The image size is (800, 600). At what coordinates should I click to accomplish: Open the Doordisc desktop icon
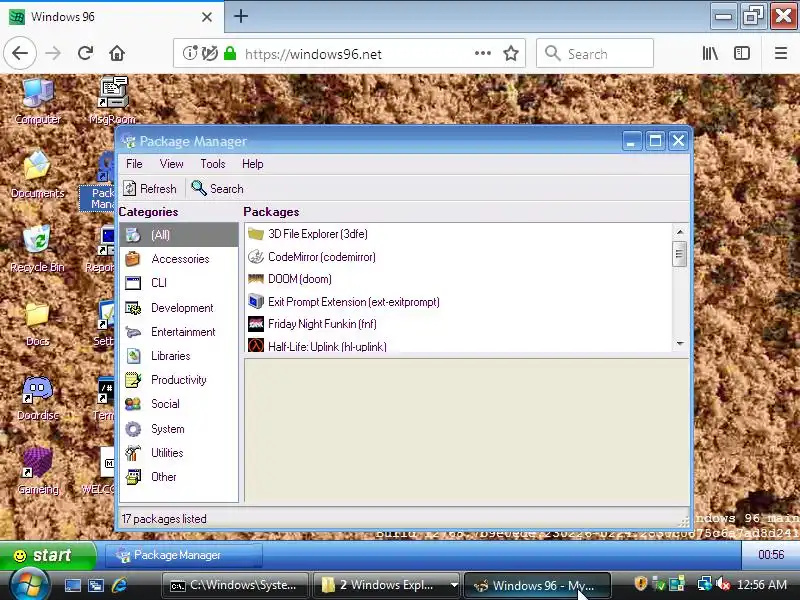coord(37,398)
